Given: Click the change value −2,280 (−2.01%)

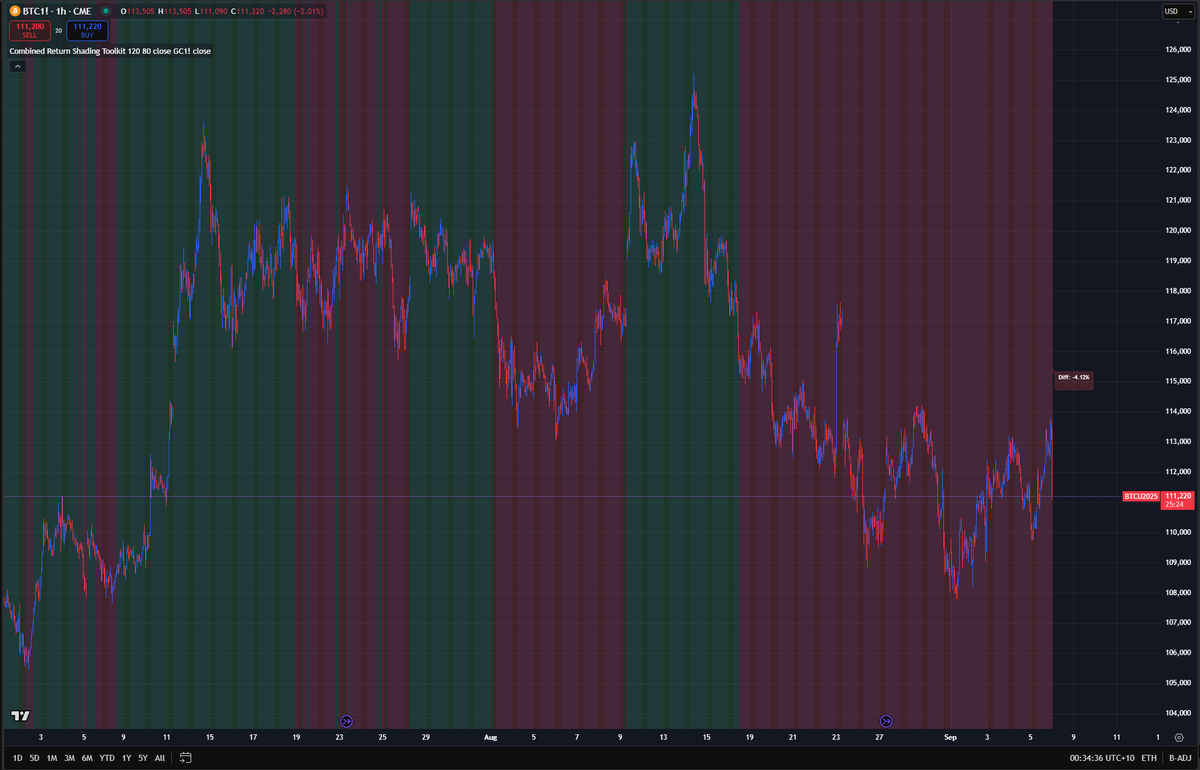Looking at the screenshot, I should (x=296, y=11).
